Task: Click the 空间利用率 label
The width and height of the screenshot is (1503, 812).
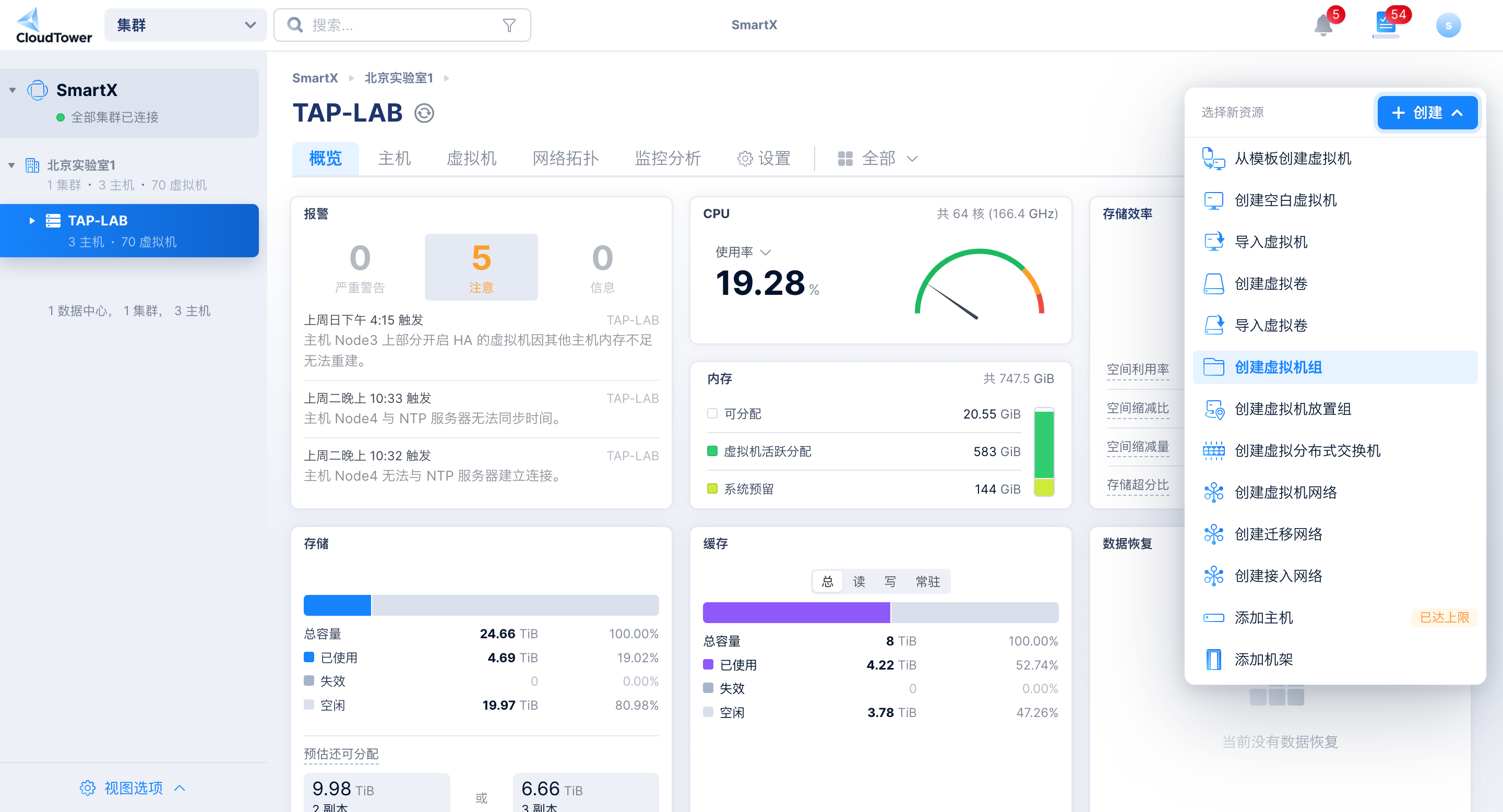Action: pyautogui.click(x=1138, y=369)
